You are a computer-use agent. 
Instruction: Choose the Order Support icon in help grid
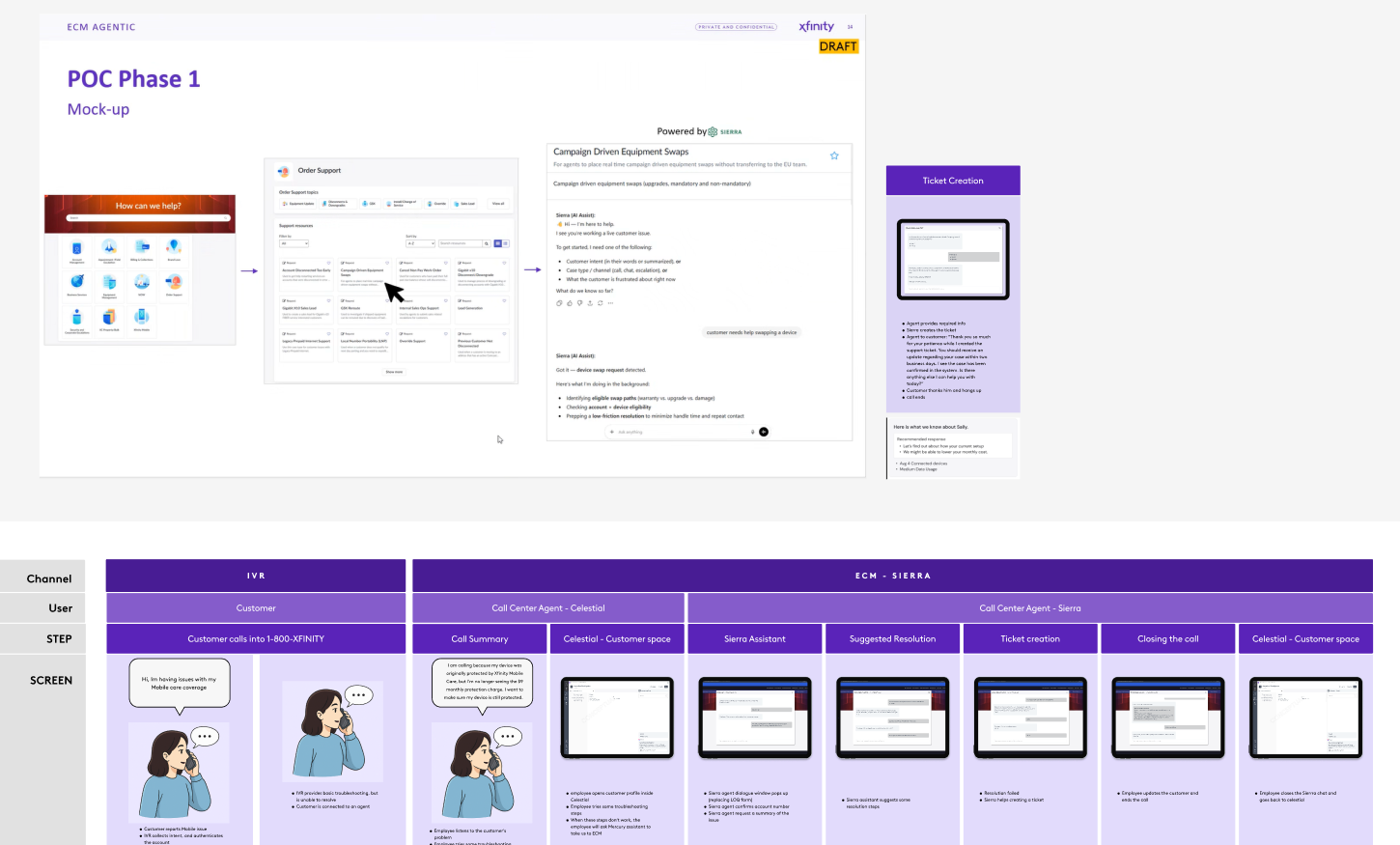point(174,281)
